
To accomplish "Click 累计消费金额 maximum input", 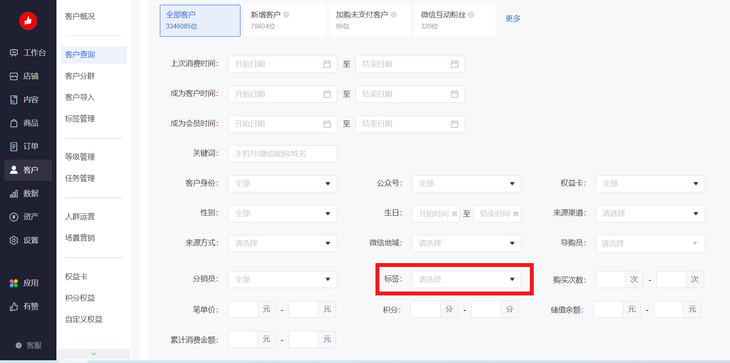I will [x=304, y=339].
